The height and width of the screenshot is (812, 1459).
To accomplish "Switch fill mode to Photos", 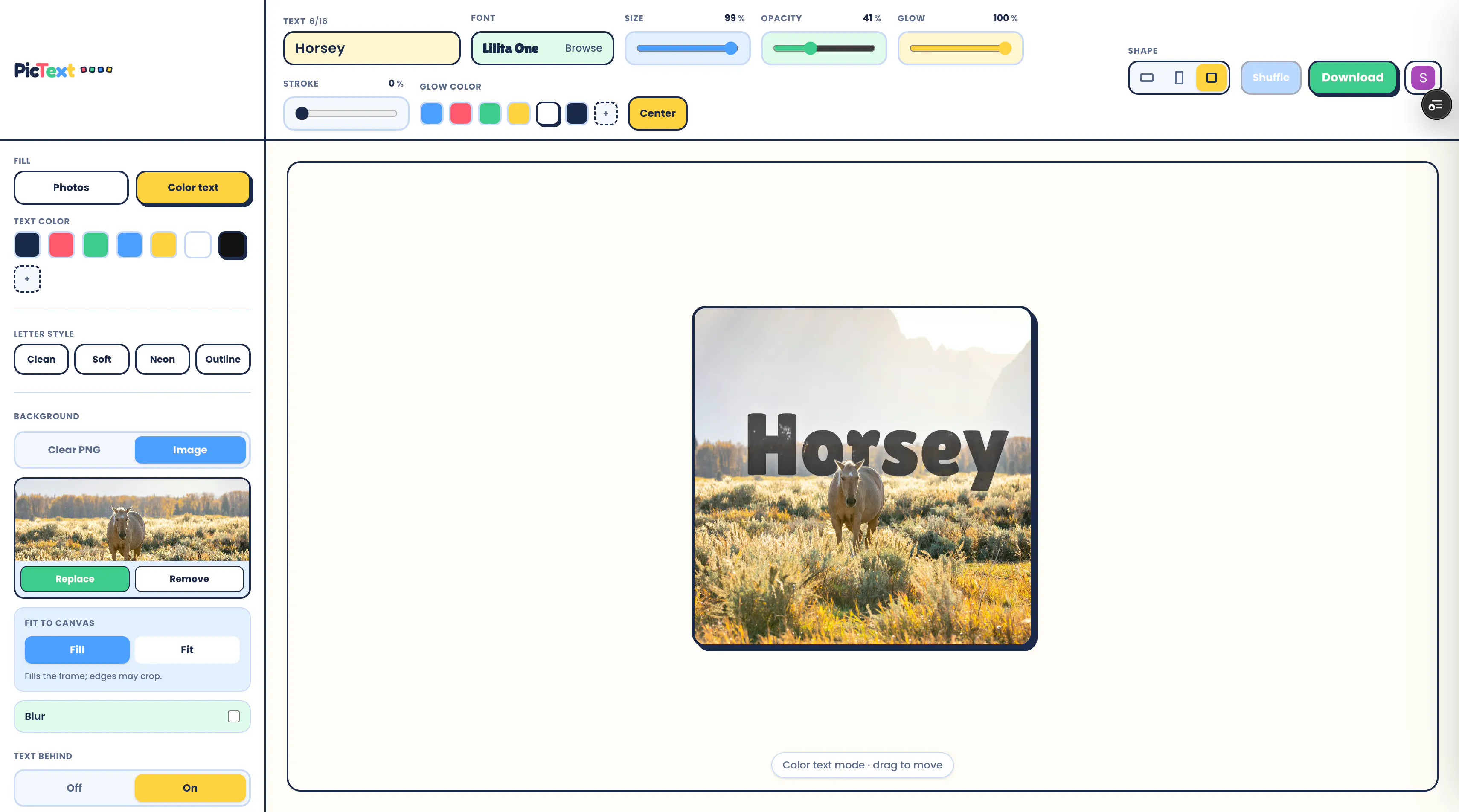I will tap(71, 187).
